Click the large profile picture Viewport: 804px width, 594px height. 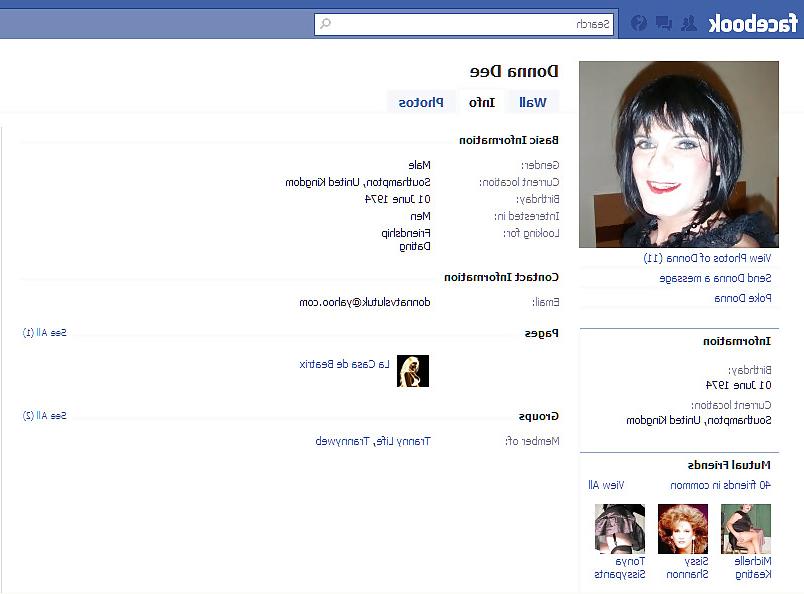click(679, 154)
